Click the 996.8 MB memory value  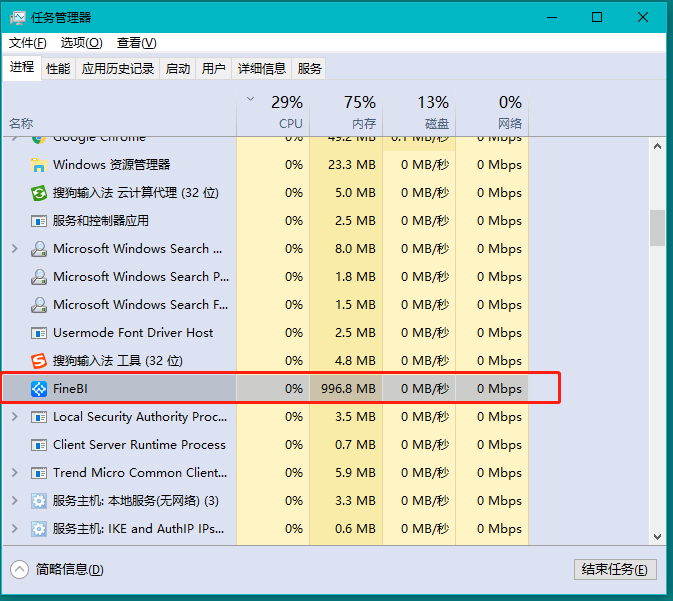[348, 389]
